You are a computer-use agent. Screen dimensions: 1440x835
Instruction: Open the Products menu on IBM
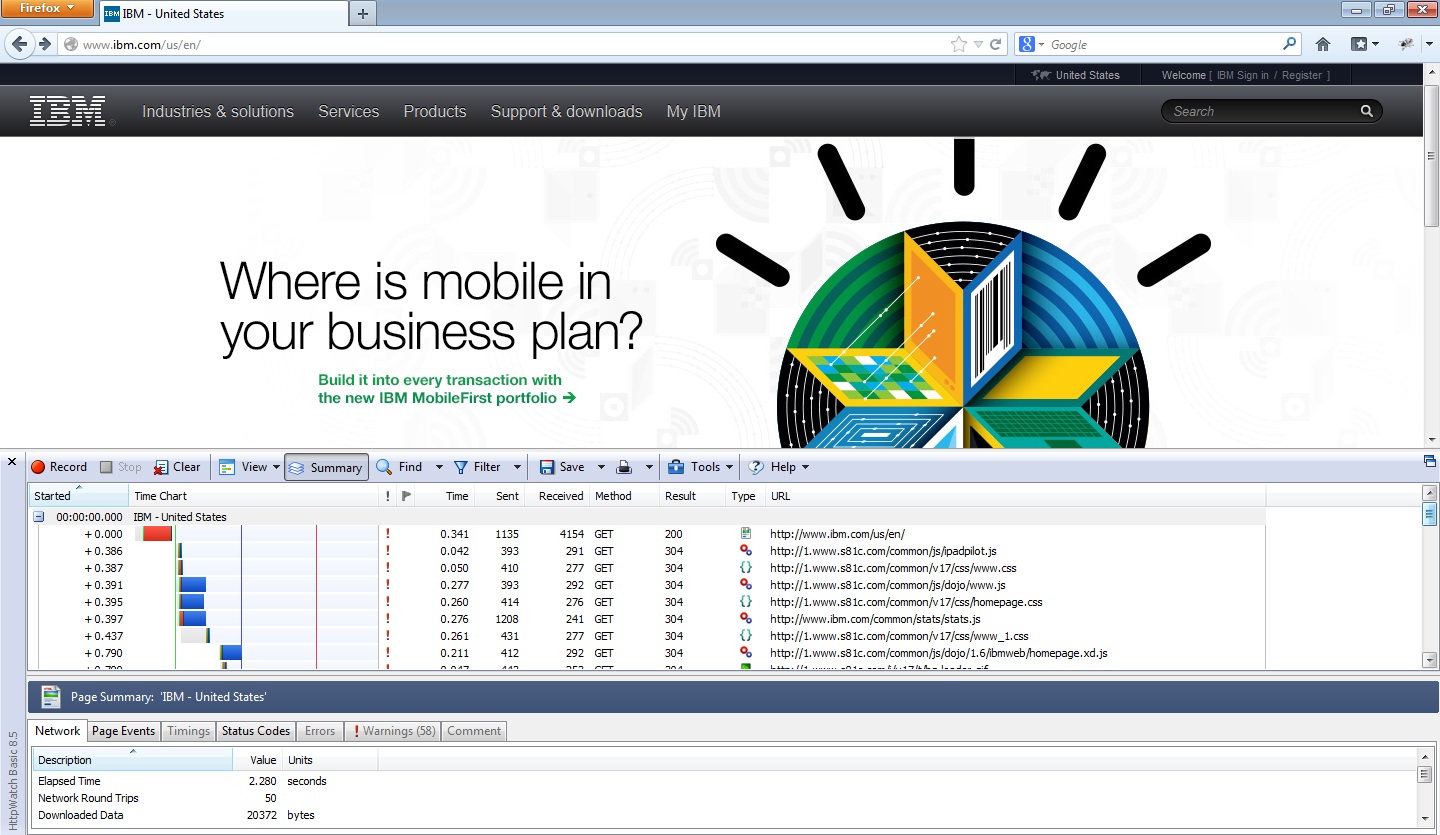coord(435,112)
